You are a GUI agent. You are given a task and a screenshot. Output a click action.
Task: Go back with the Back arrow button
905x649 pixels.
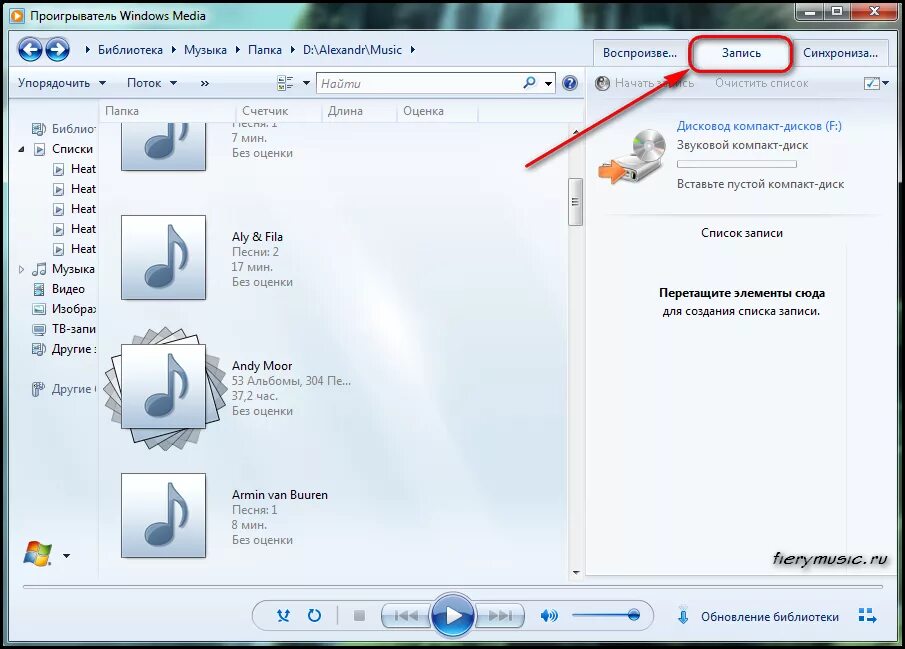[x=30, y=50]
